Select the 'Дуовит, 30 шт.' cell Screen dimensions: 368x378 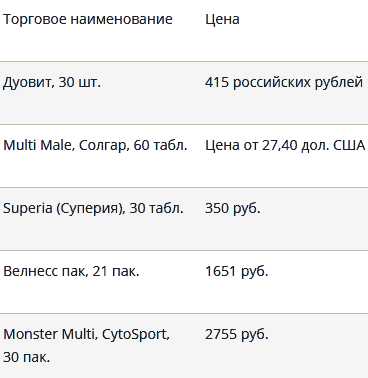(x=52, y=82)
